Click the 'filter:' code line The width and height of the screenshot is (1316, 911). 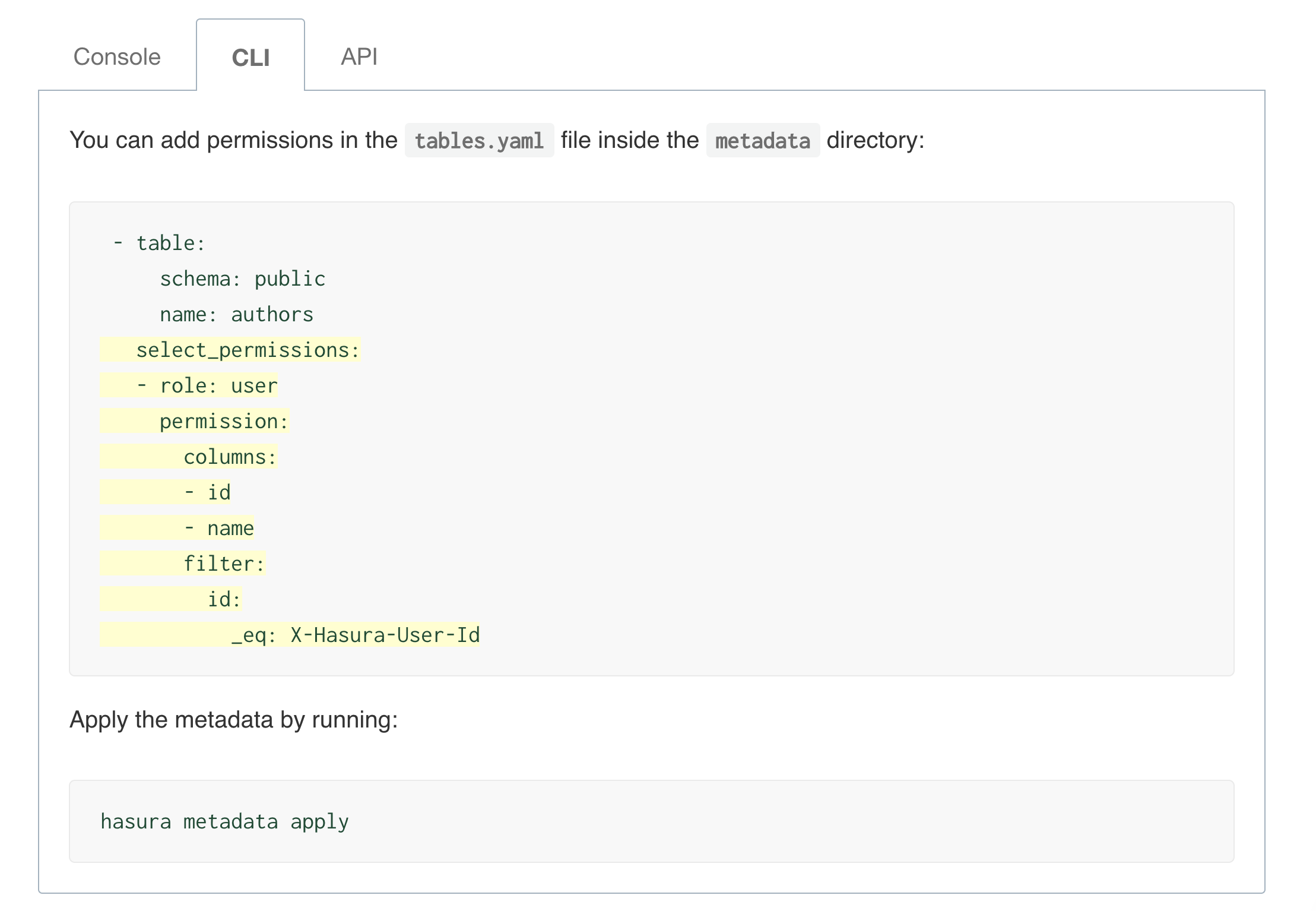click(x=183, y=564)
